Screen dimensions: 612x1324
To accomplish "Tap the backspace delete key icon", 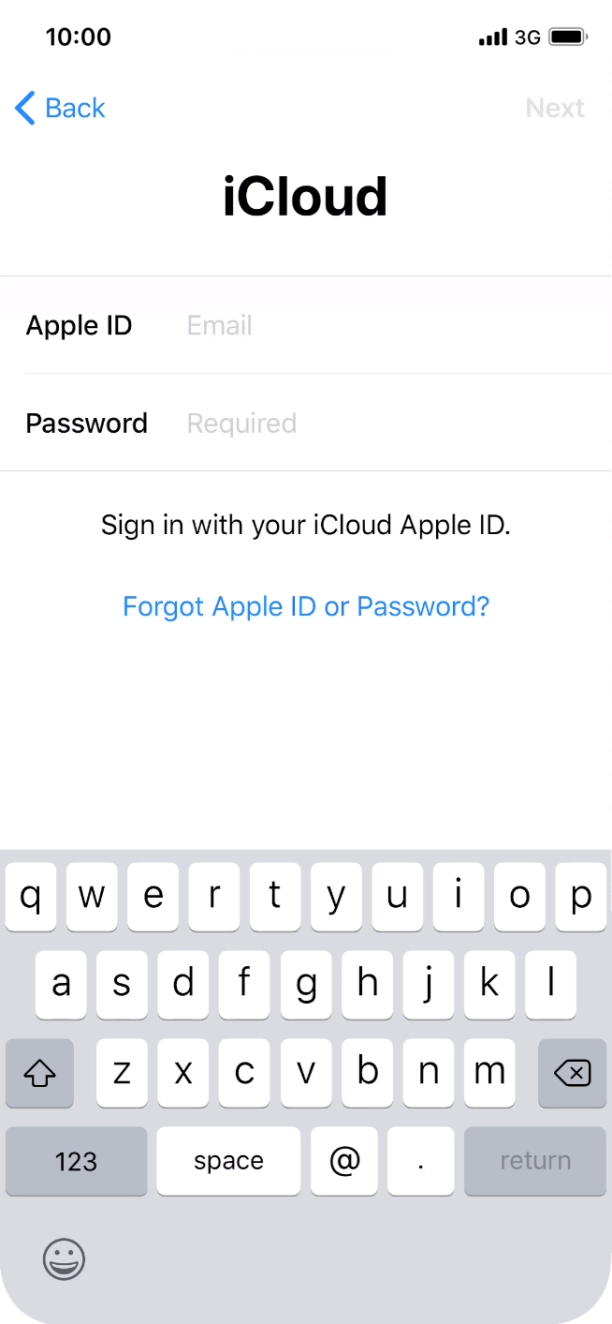I will 572,1073.
